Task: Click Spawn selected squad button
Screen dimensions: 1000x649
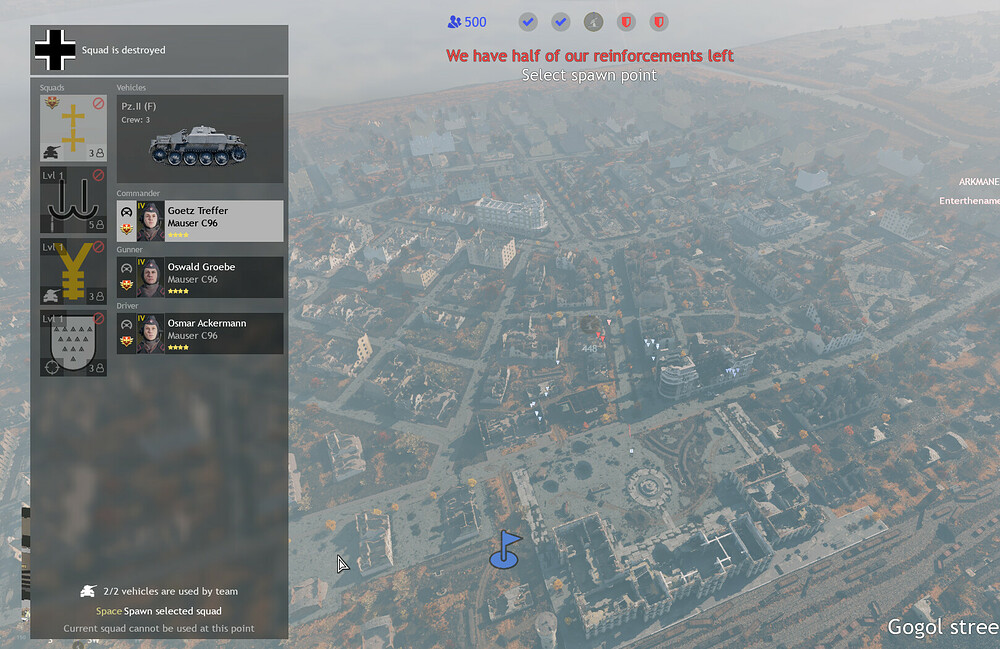Action: [x=159, y=611]
